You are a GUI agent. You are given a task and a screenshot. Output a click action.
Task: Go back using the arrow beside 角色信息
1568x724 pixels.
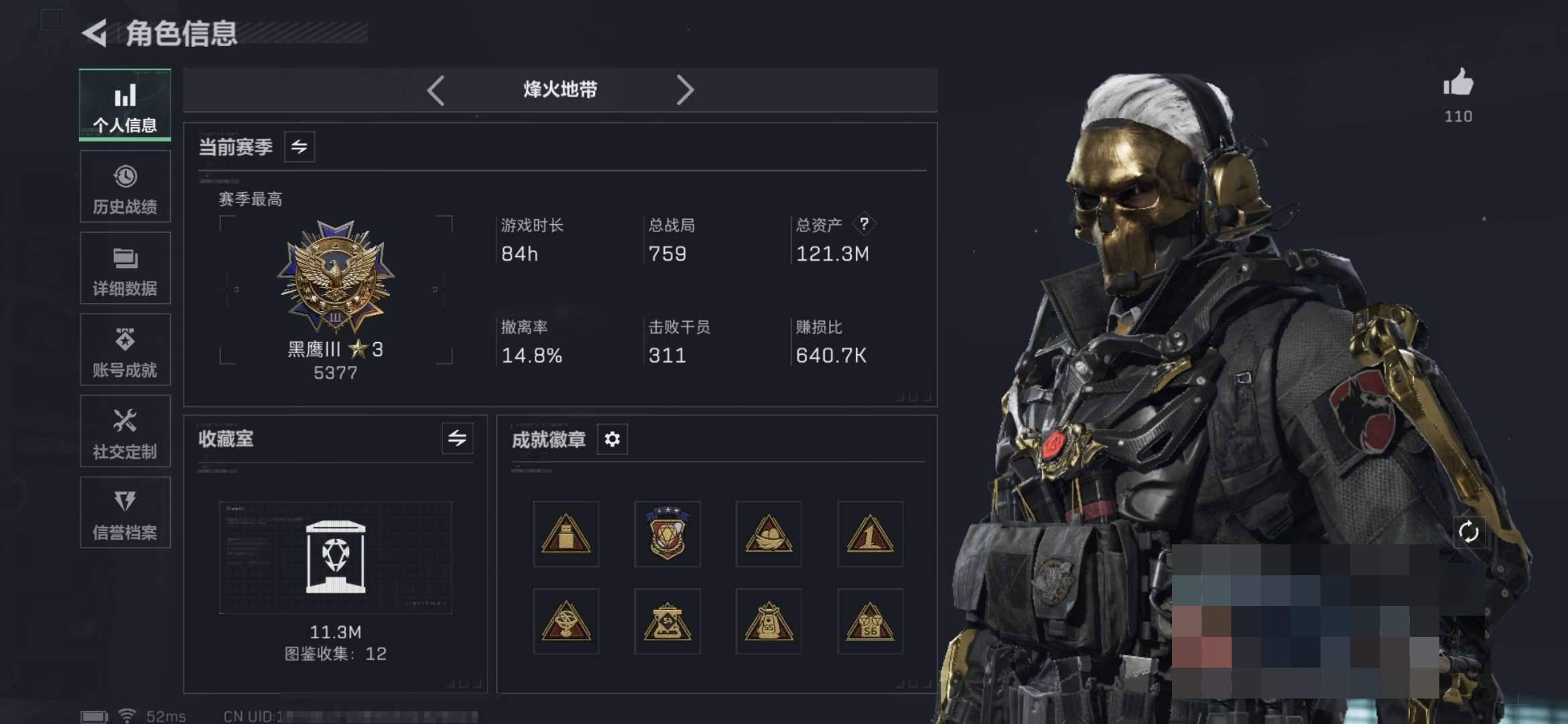point(94,34)
